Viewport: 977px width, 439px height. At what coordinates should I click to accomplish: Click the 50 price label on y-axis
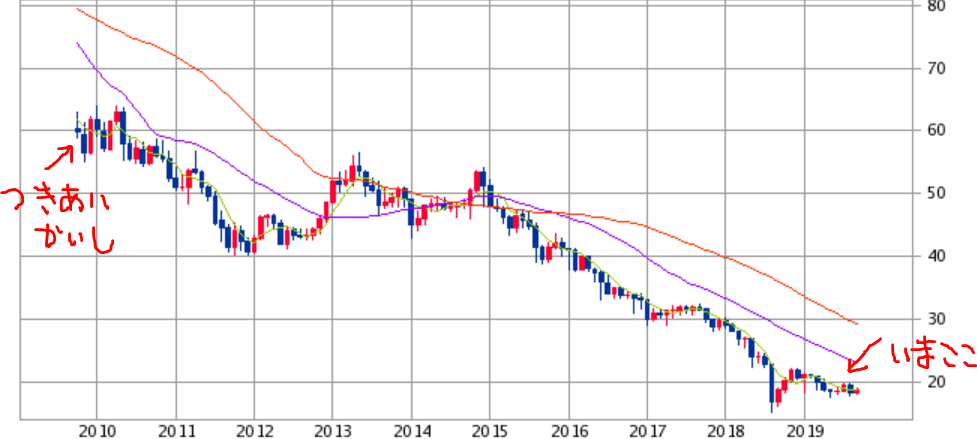tap(937, 194)
